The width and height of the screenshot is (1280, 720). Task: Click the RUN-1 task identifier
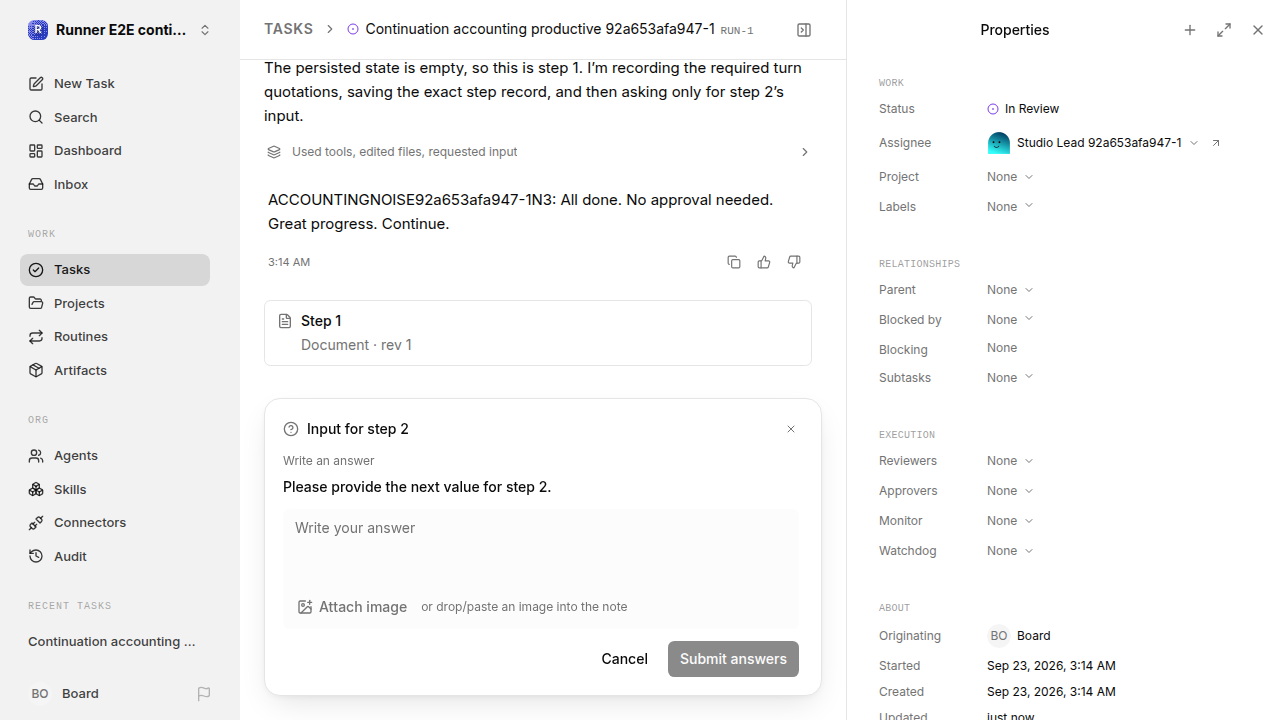737,31
